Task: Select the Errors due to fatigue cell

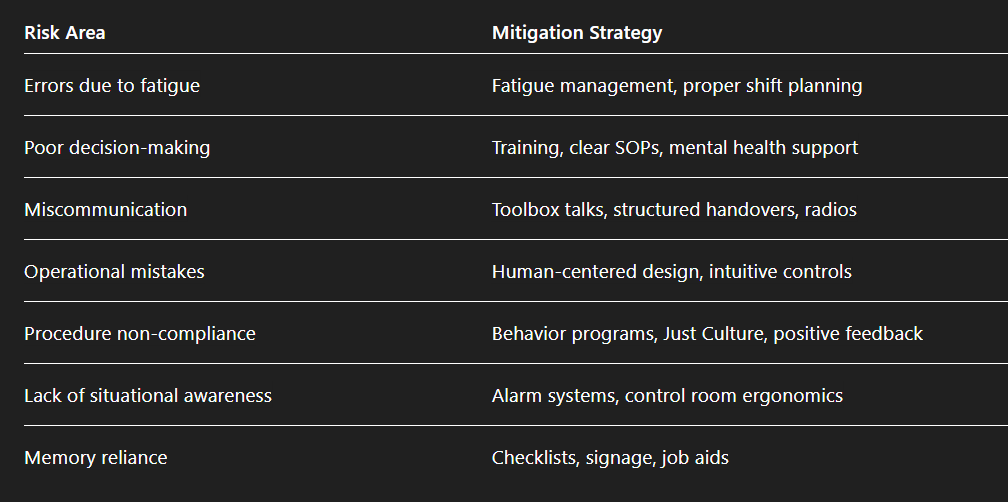Action: pos(112,86)
